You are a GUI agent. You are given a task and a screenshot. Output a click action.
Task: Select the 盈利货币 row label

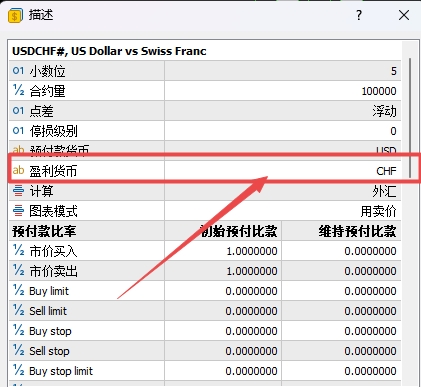tap(53, 171)
